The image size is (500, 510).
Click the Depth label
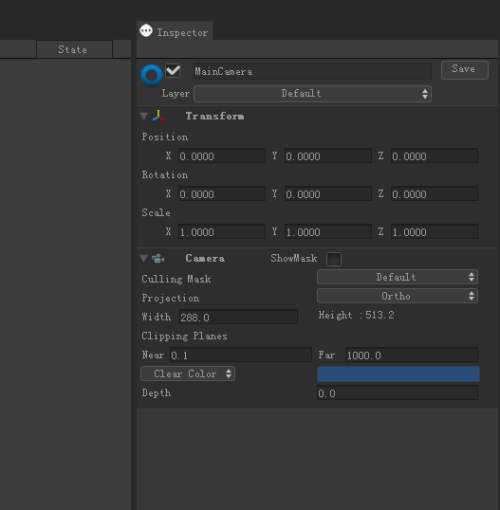click(156, 393)
